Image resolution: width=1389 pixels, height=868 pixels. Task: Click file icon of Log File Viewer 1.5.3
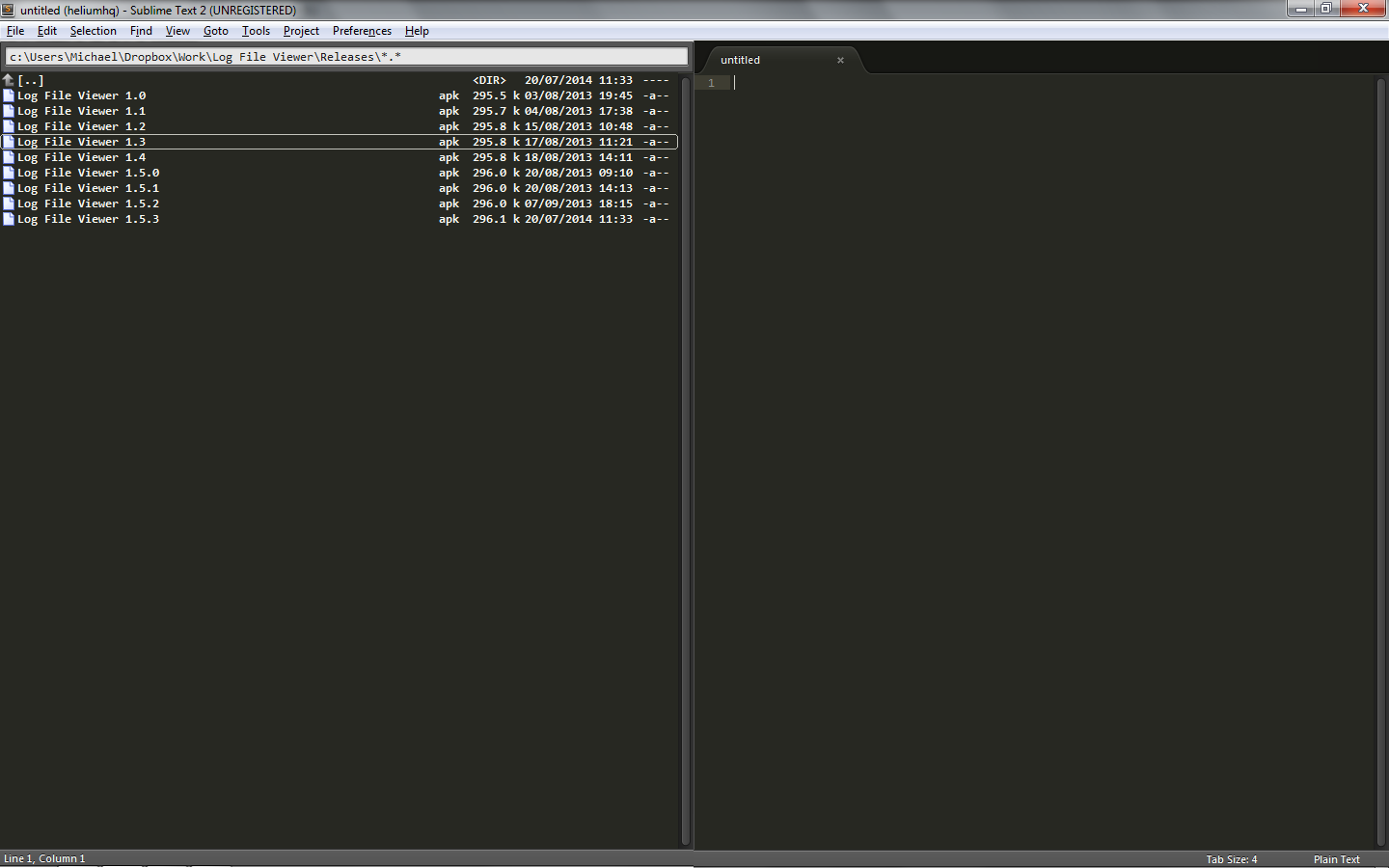pyautogui.click(x=9, y=219)
